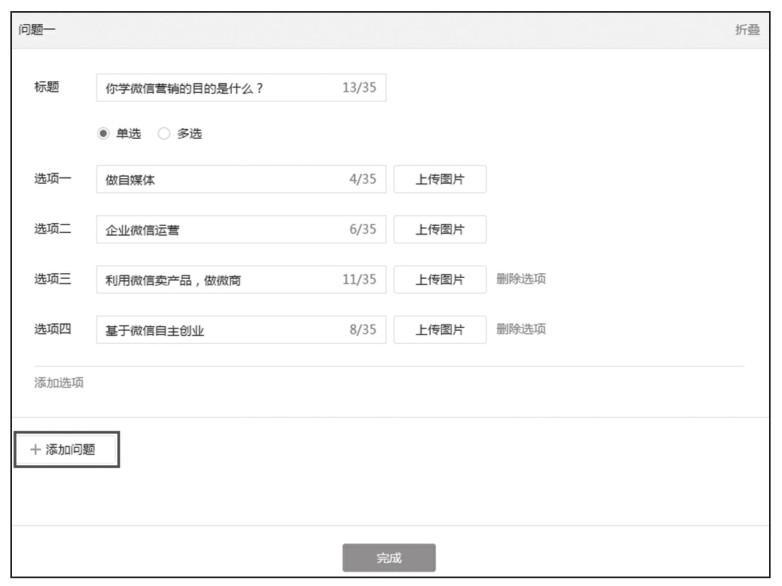
Task: Focus the 选项二 input with 企业微信运营
Action: [x=241, y=229]
